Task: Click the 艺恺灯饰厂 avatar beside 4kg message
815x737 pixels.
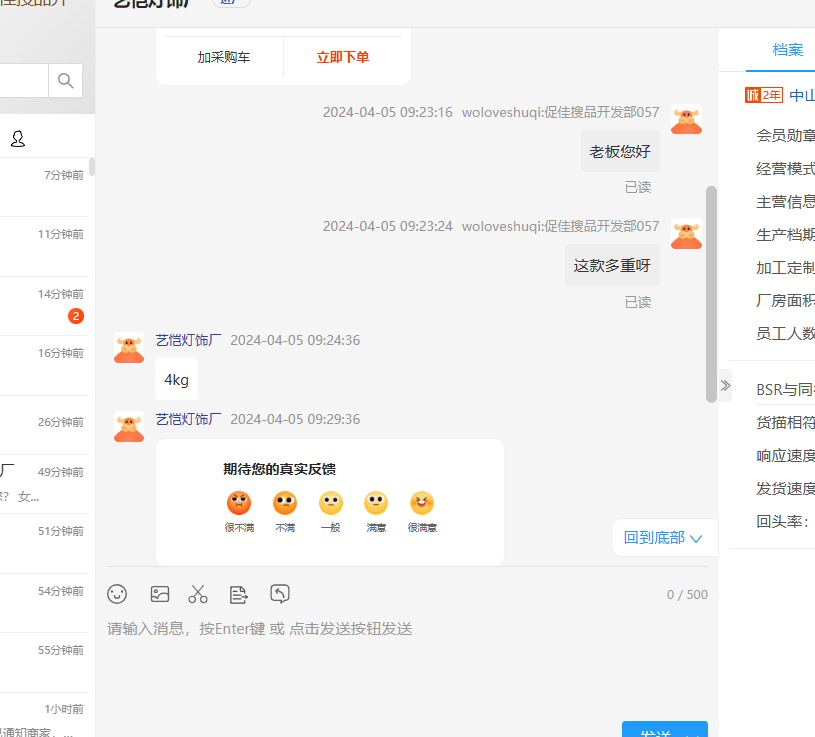Action: tap(129, 348)
